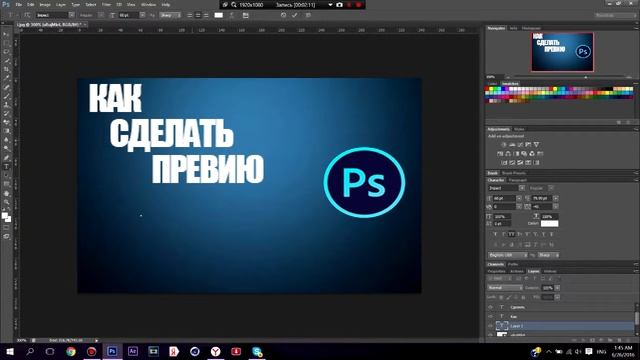Open Chrome from taskbar
Image resolution: width=640 pixels, height=360 pixels.
click(x=71, y=351)
